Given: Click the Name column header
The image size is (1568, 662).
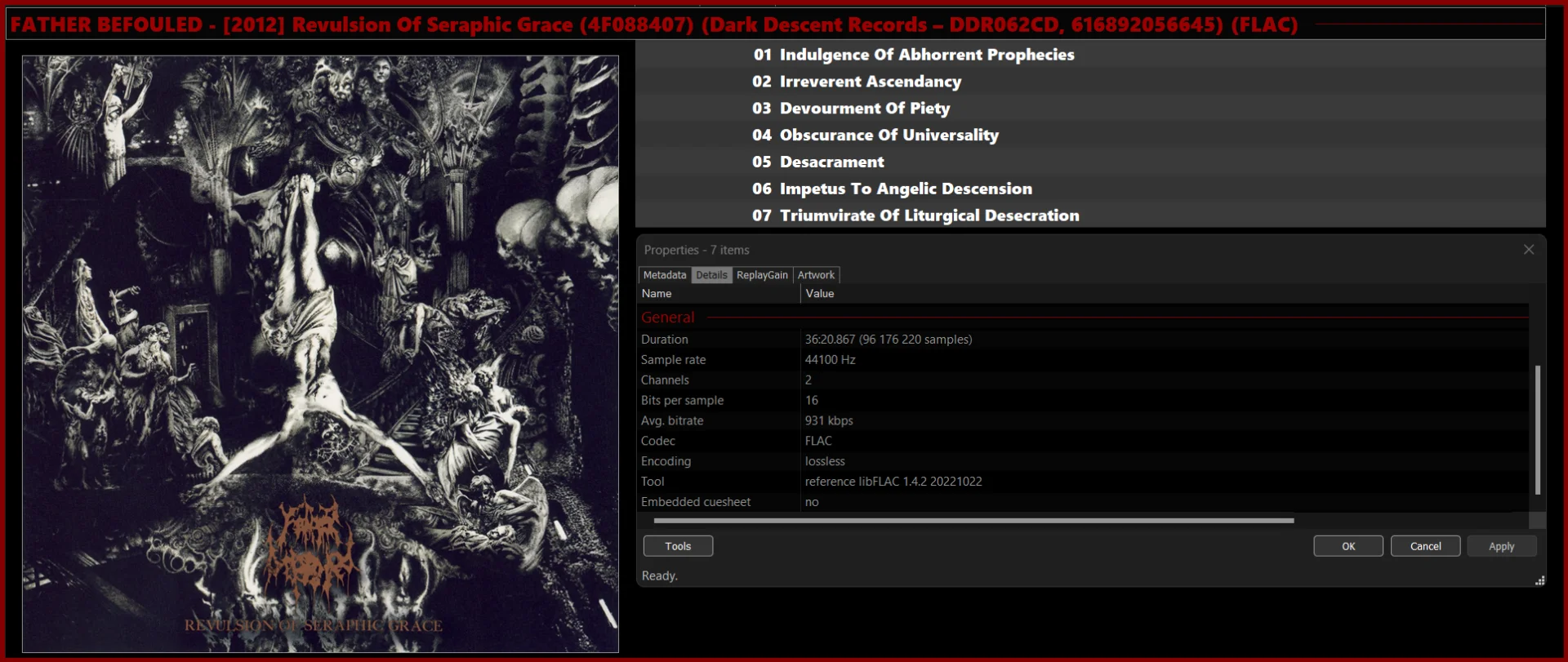Looking at the screenshot, I should point(719,294).
